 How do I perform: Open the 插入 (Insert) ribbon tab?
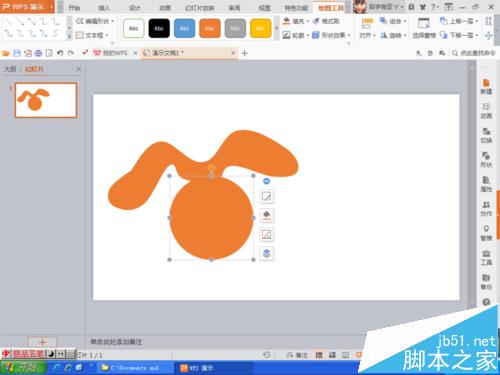[104, 8]
